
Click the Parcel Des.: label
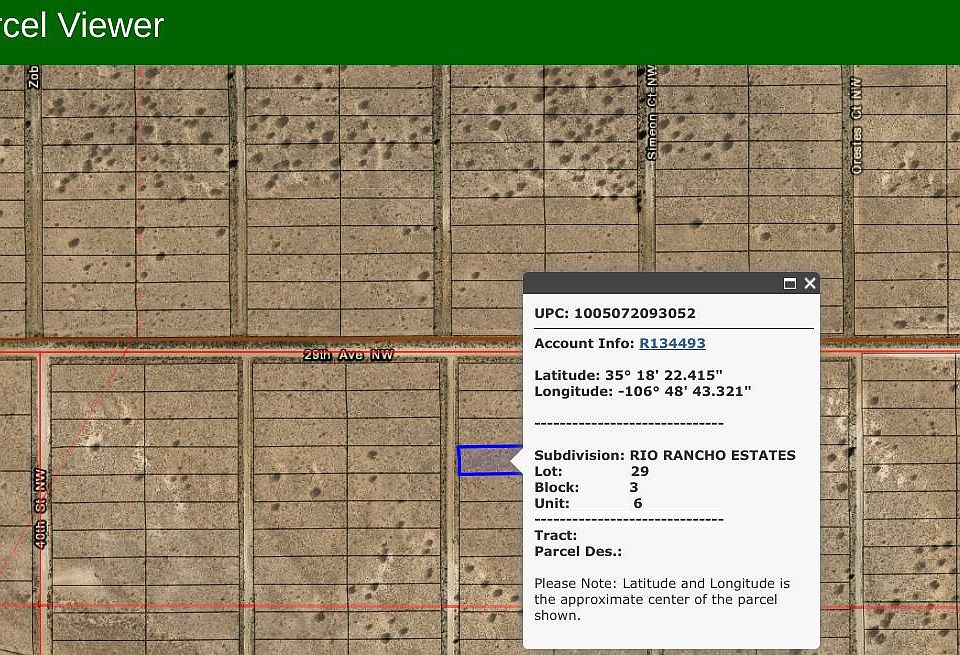[x=578, y=552]
